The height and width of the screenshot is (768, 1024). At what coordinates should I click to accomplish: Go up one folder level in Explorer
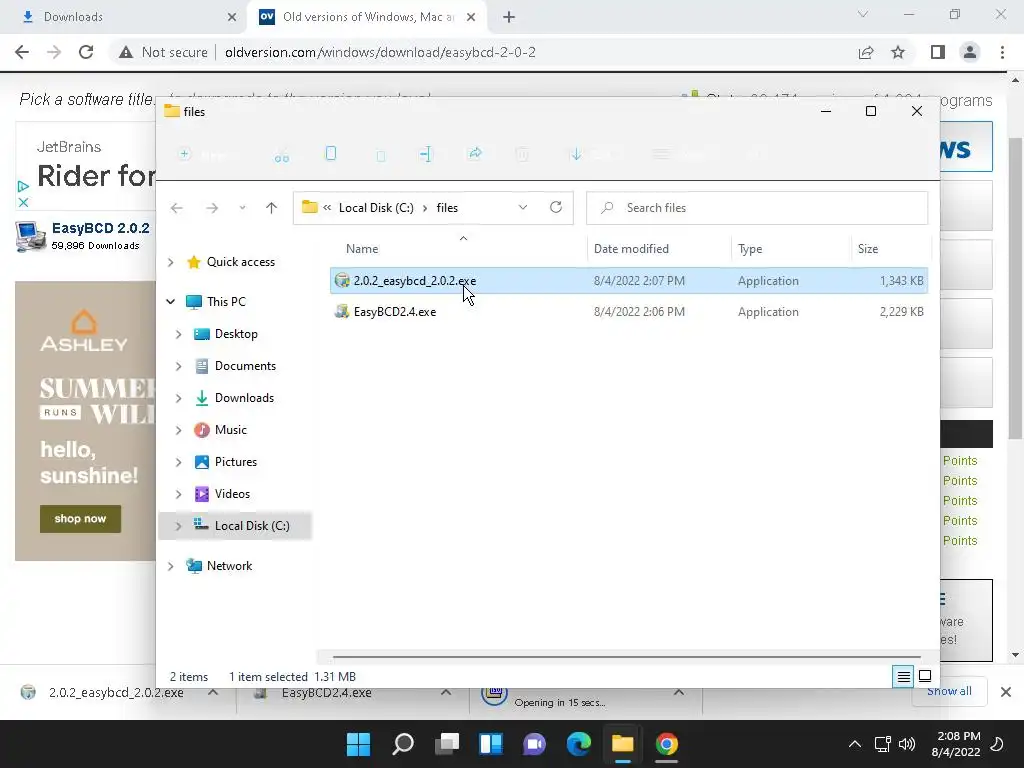272,208
